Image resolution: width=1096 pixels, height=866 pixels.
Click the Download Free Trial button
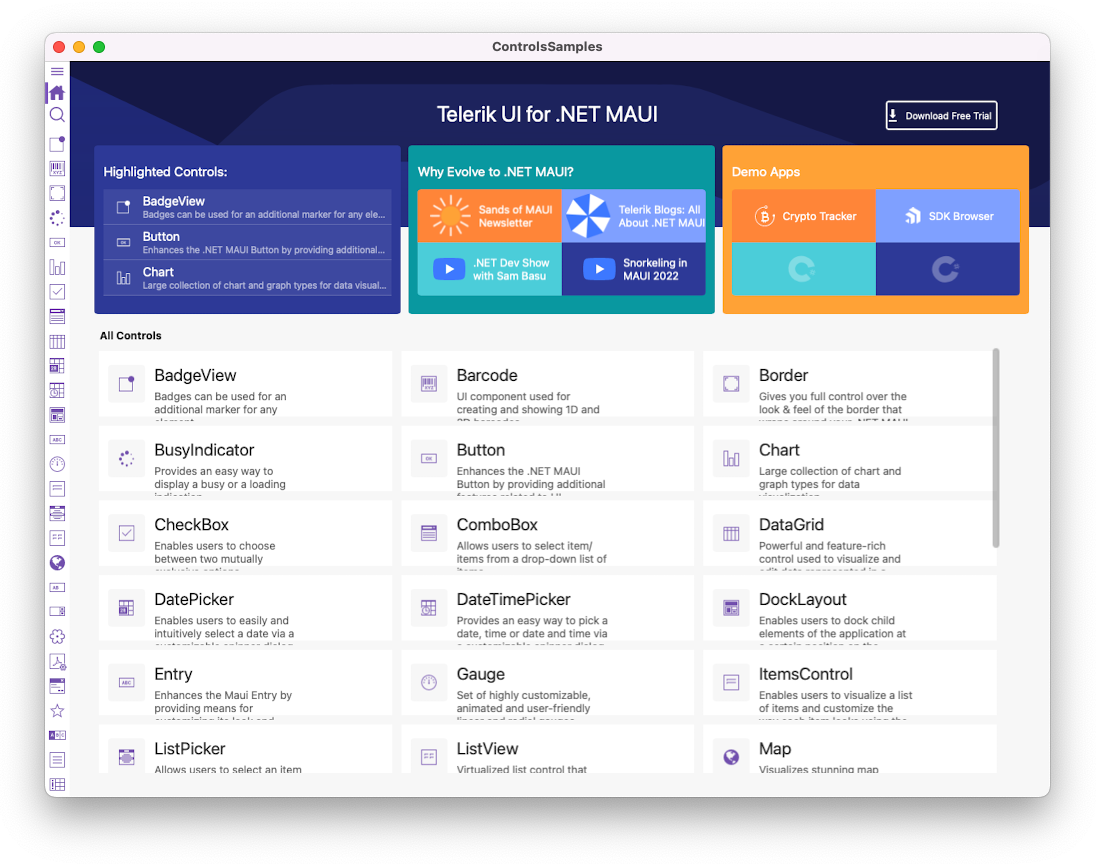coord(942,115)
